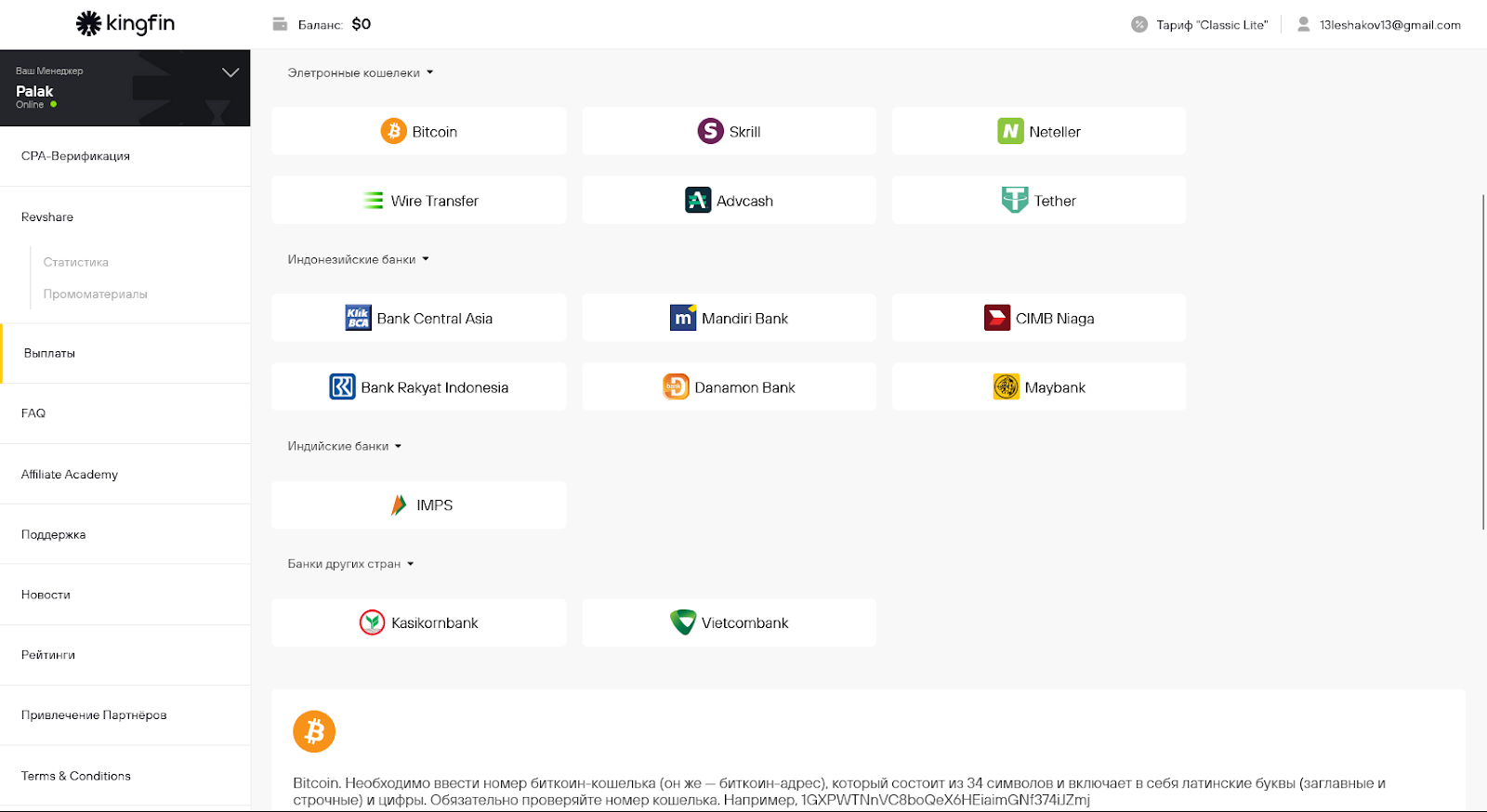Open account 13leshakov13@gmail.com menu
1487x812 pixels.
coord(1390,25)
